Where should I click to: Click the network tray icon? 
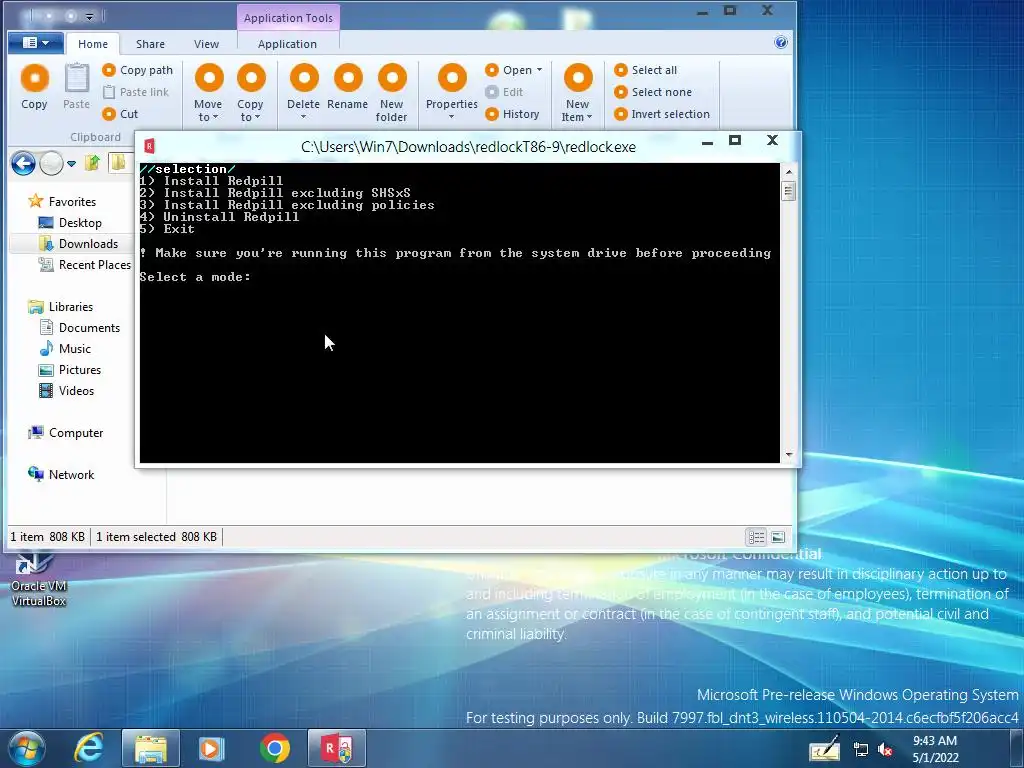click(x=861, y=750)
